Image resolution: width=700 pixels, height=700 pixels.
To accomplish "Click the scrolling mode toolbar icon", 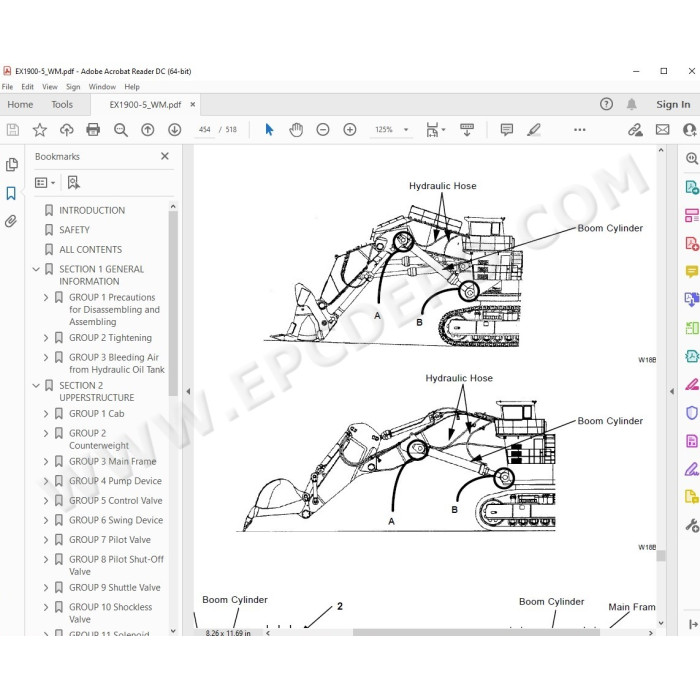I will click(467, 130).
